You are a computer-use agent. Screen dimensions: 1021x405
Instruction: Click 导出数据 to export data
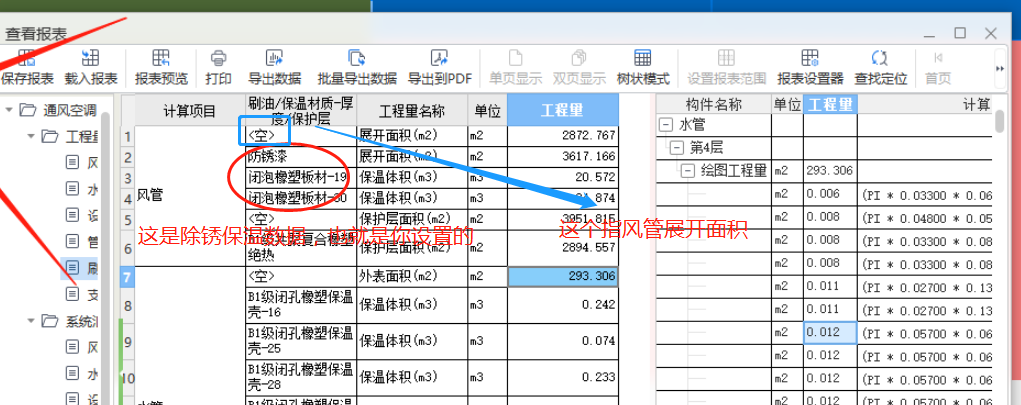click(x=274, y=67)
